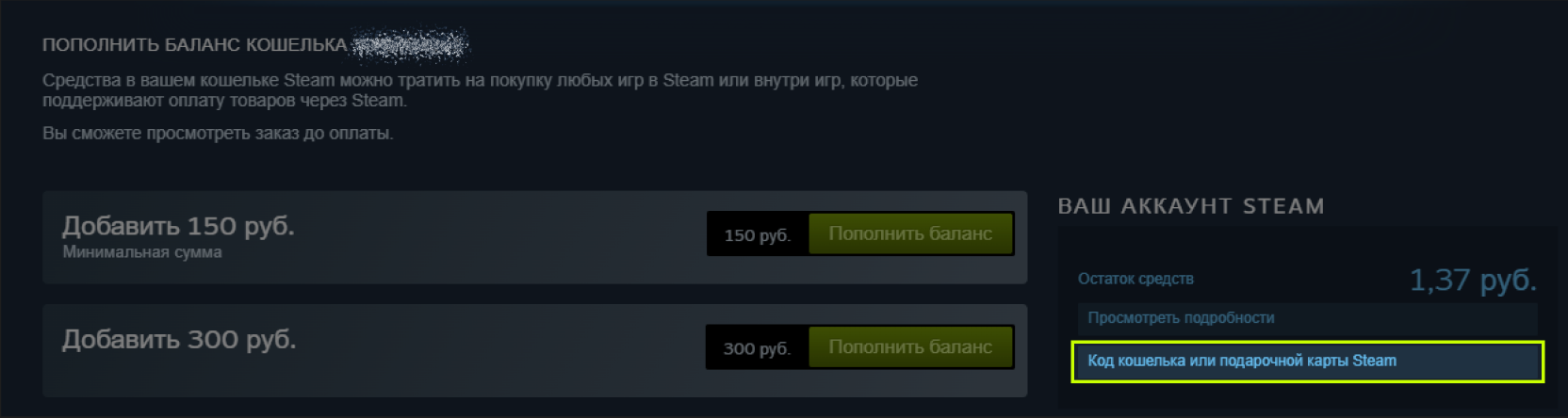Screen dimensions: 1568x418
Task: Click empty area of 300 руб. row
Action: (499, 350)
